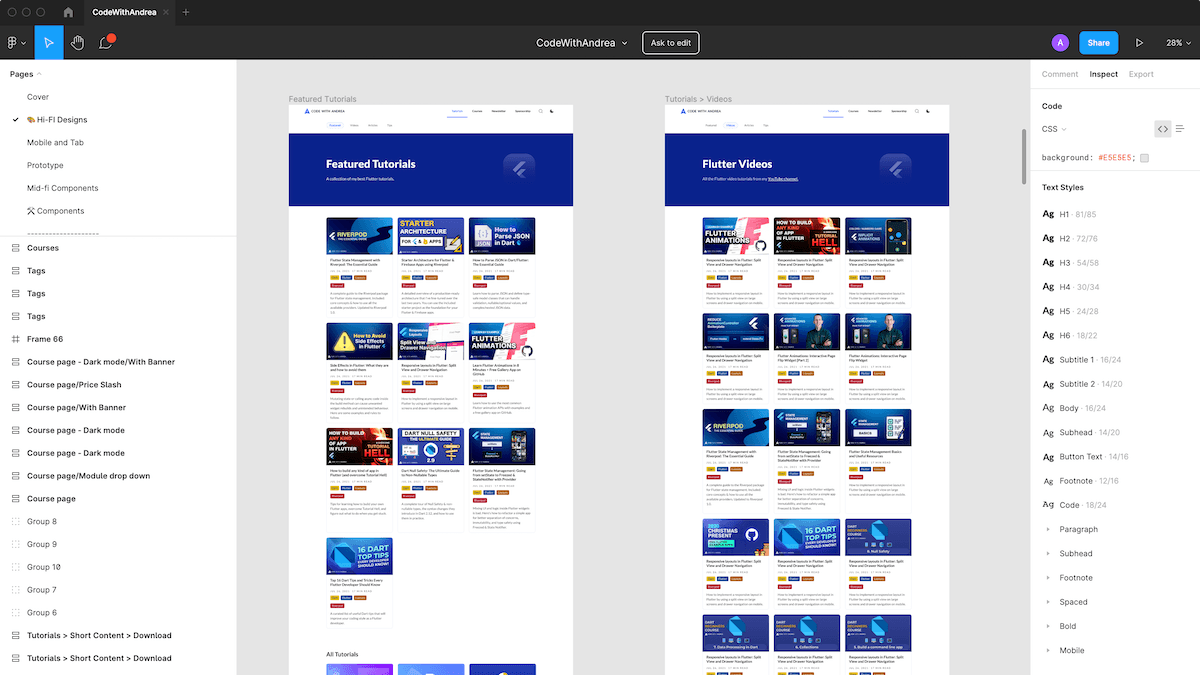Click the layer icon beside Courses

click(x=15, y=248)
